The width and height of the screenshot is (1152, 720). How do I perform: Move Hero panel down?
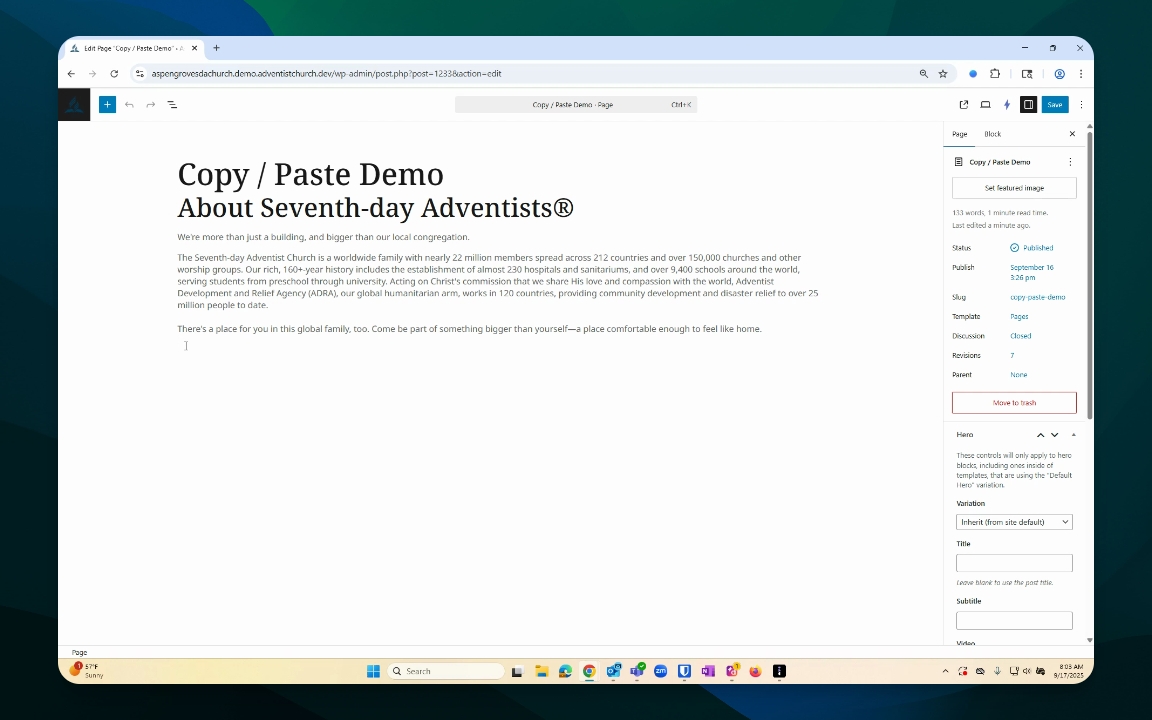tap(1054, 435)
